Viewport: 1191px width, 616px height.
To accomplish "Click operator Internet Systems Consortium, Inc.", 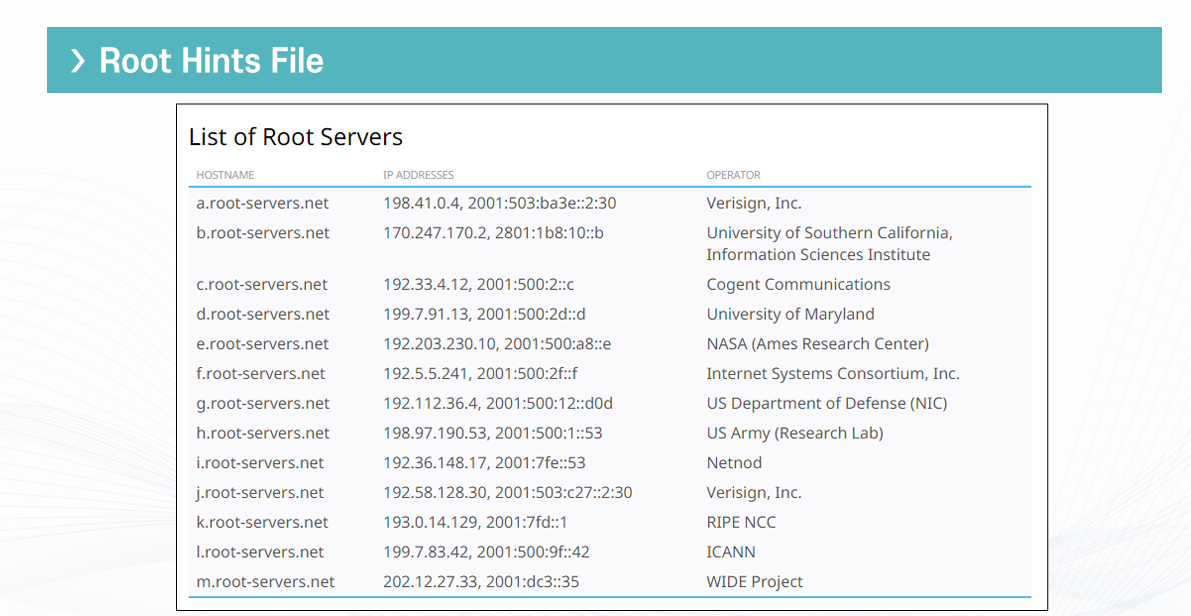I will click(833, 374).
